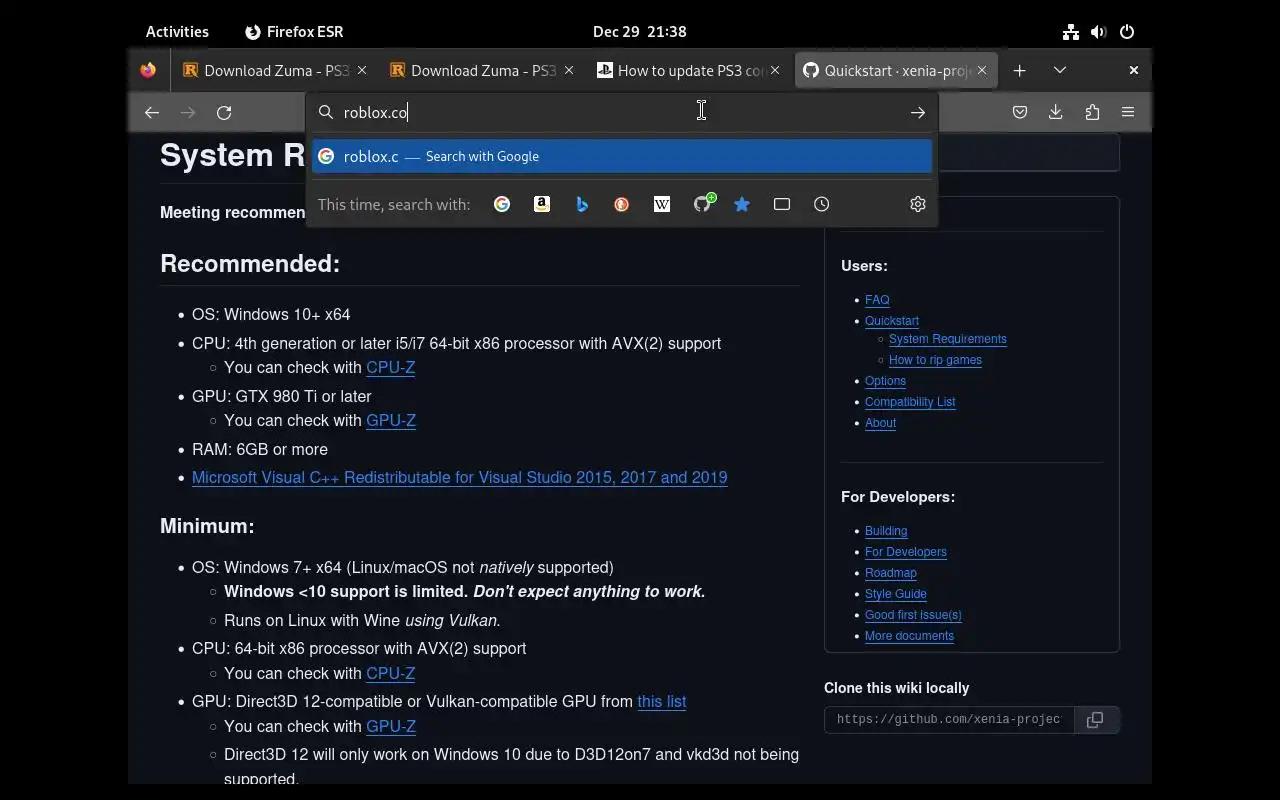Open the For Developers sidebar link
The width and height of the screenshot is (1280, 800).
[x=906, y=552]
